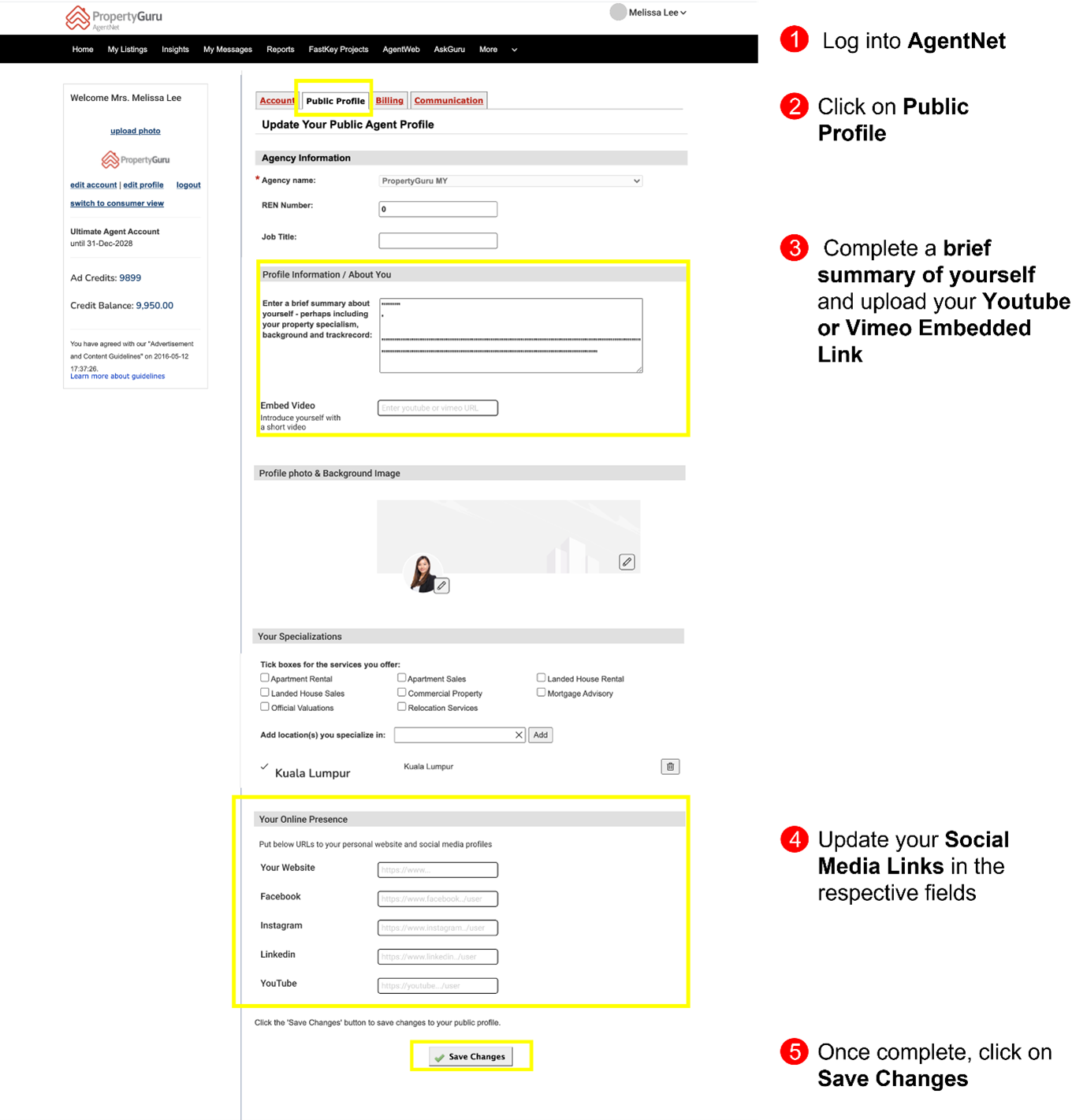Edit the profile photo pencil icon

(442, 586)
